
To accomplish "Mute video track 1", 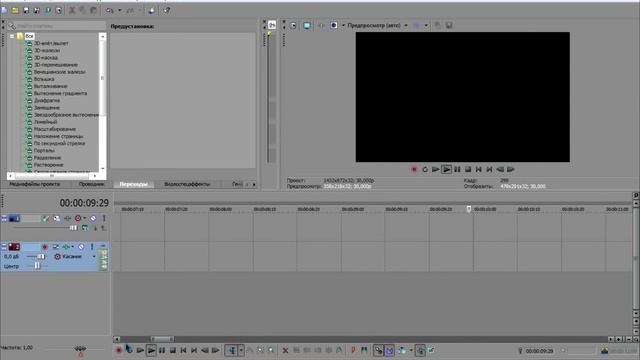I will 93,218.
